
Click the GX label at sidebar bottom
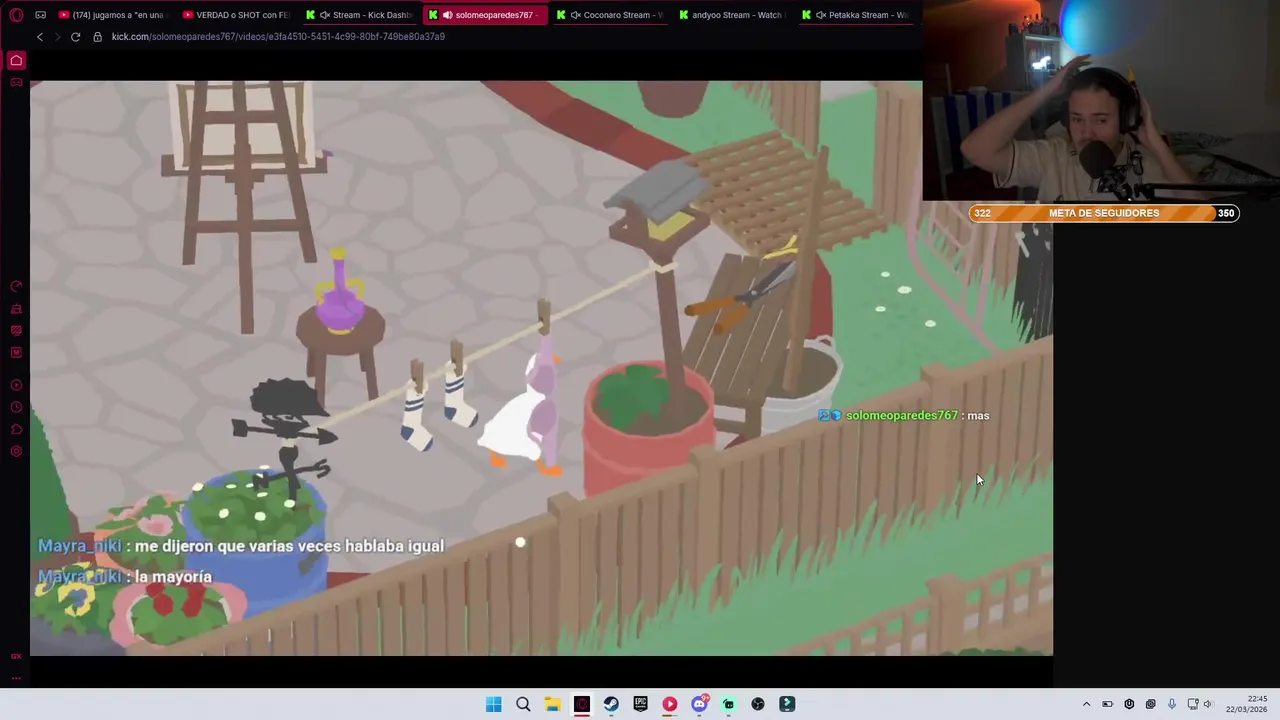16,657
